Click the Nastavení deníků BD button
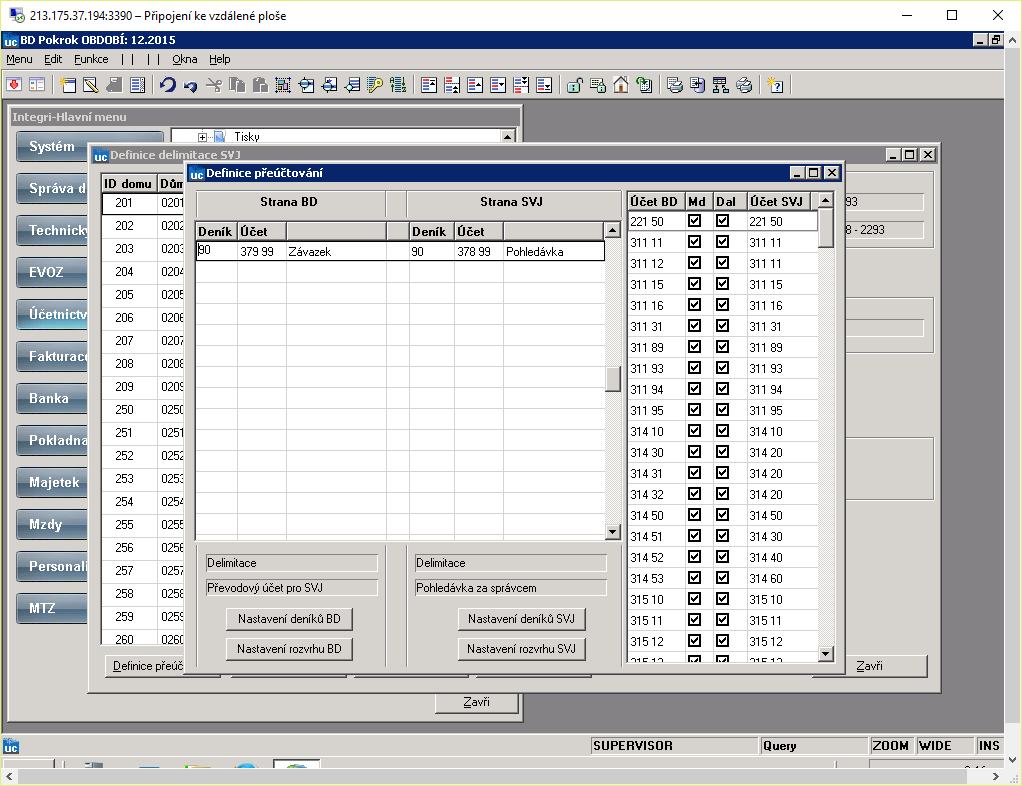1022x786 pixels. pos(289,619)
